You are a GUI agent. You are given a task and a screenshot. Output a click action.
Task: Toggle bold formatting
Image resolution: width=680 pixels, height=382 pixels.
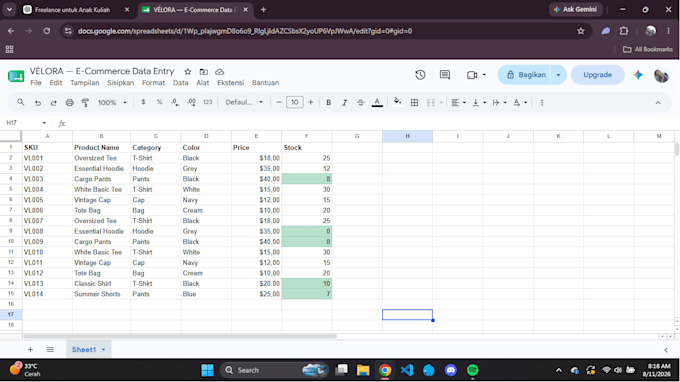(328, 103)
